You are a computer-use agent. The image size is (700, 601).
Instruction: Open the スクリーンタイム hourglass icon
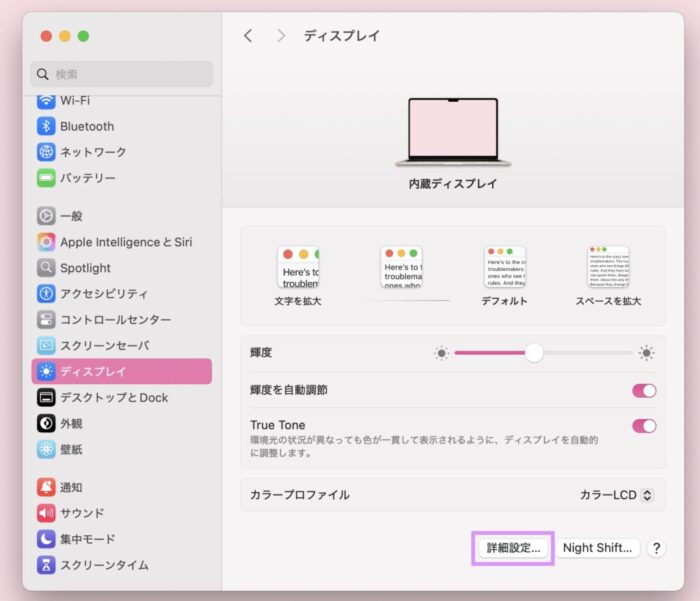(x=46, y=565)
